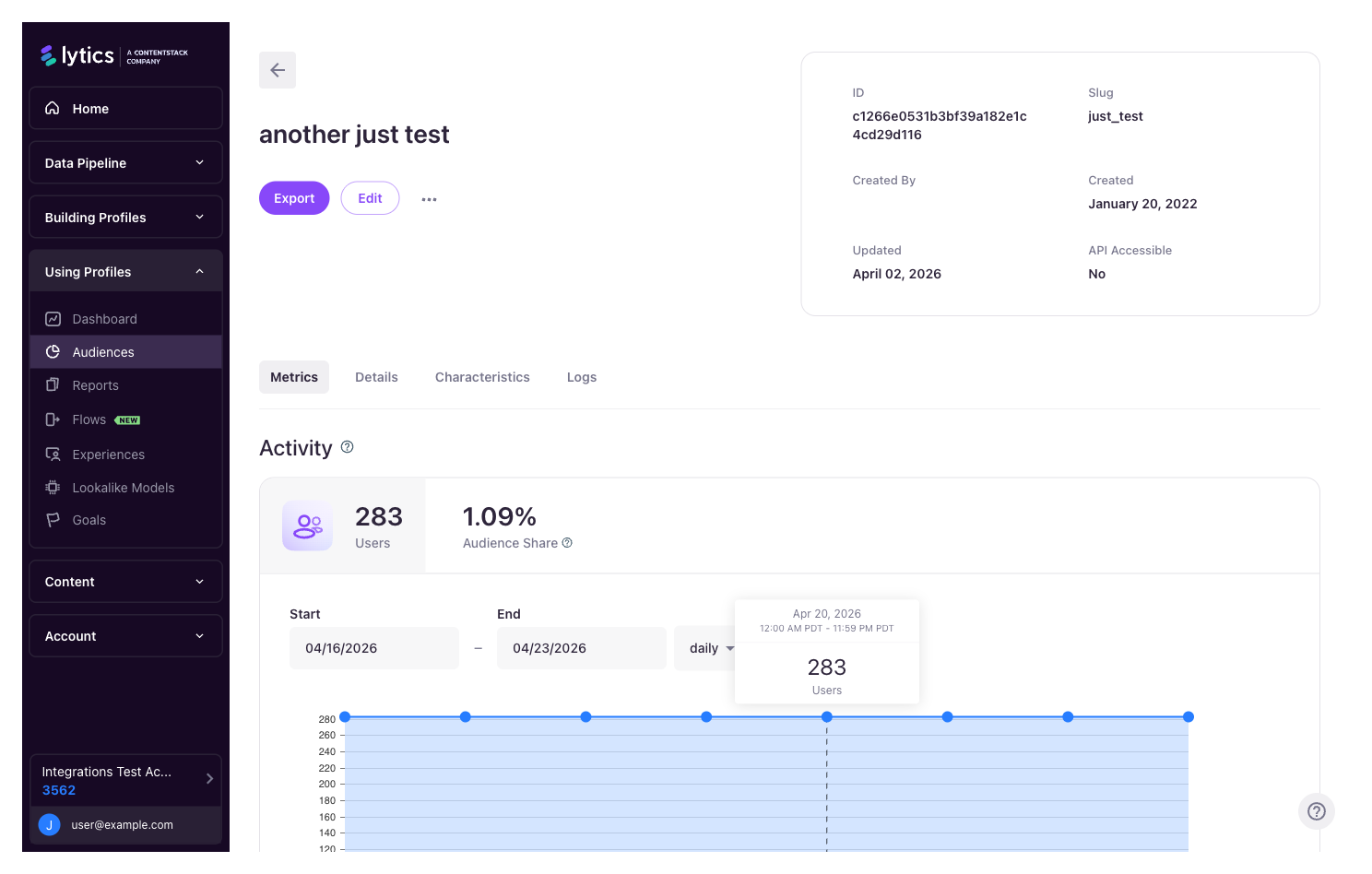
Task: Click the Audiences pie-chart icon
Action: (53, 351)
